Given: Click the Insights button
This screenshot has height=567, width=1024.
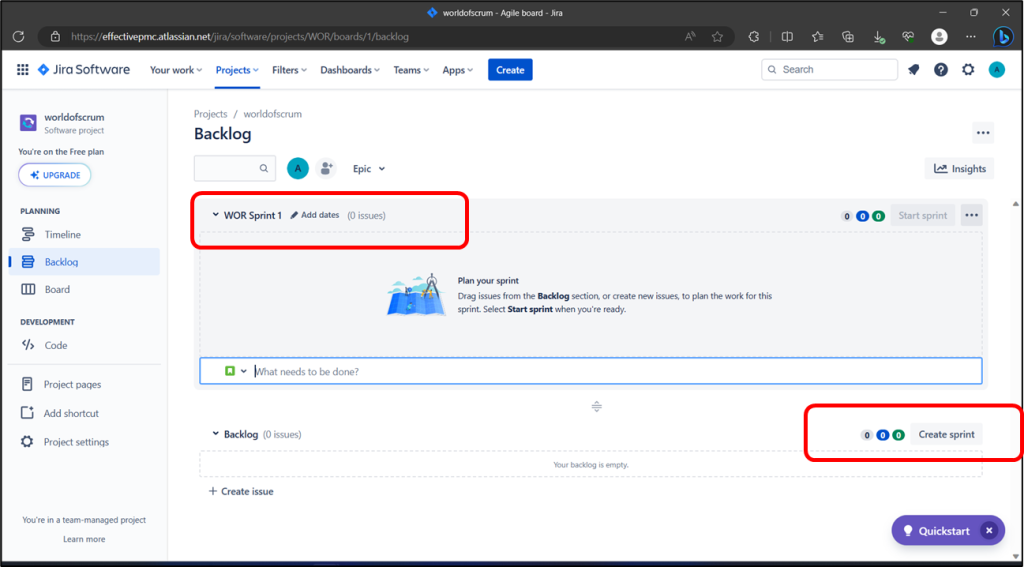Looking at the screenshot, I should (959, 169).
